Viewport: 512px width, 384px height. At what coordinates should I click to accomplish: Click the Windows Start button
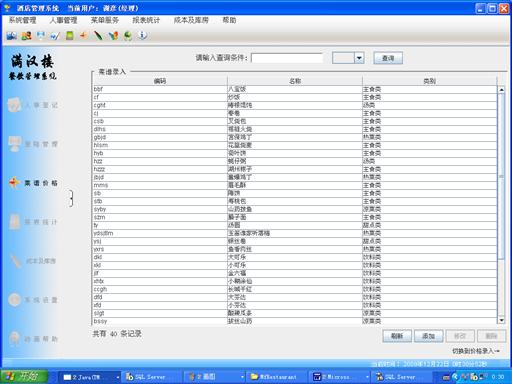point(24,377)
